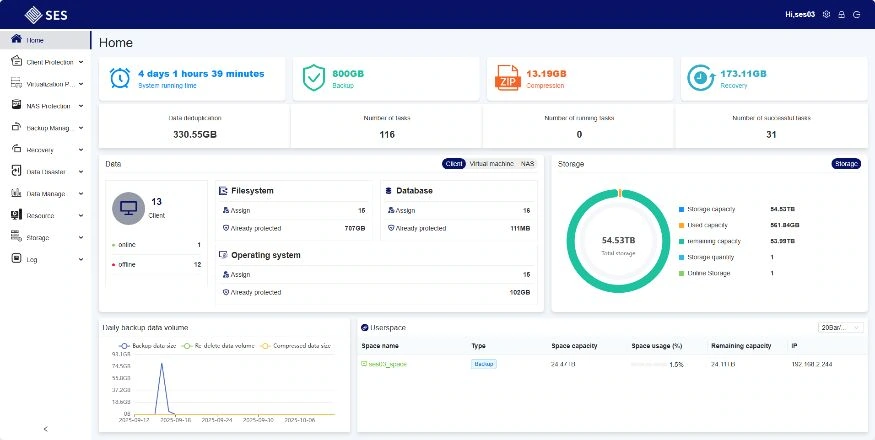Image resolution: width=875 pixels, height=440 pixels.
Task: Click the user profile icon in header
Action: (841, 15)
